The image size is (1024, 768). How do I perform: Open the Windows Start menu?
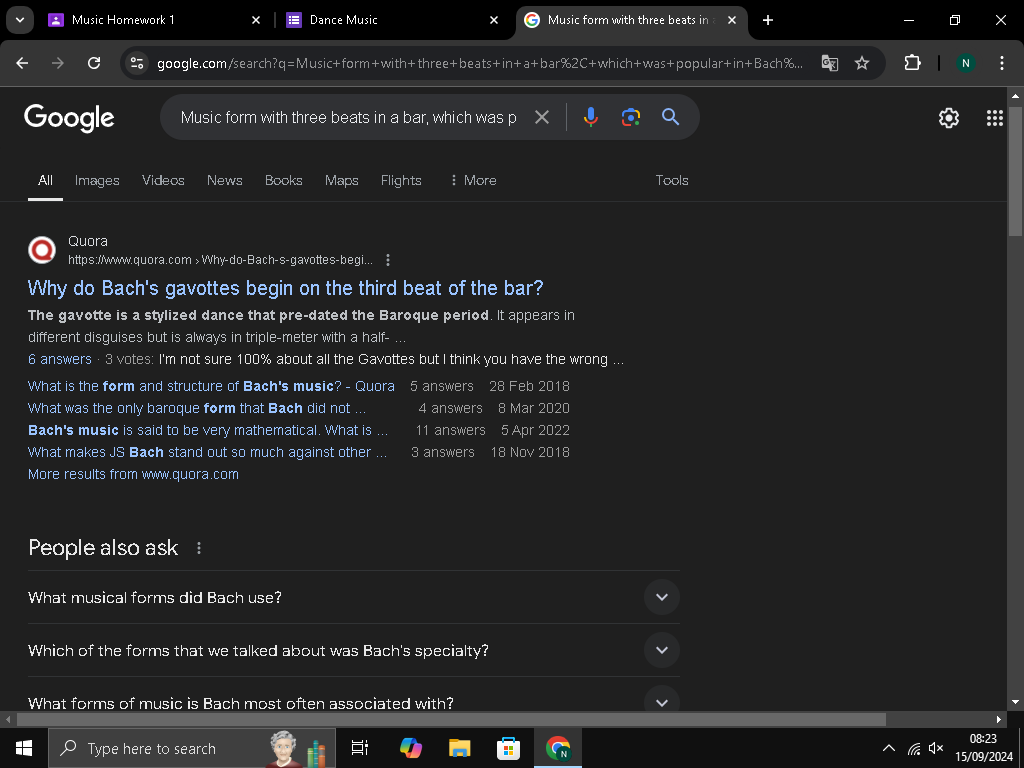24,748
